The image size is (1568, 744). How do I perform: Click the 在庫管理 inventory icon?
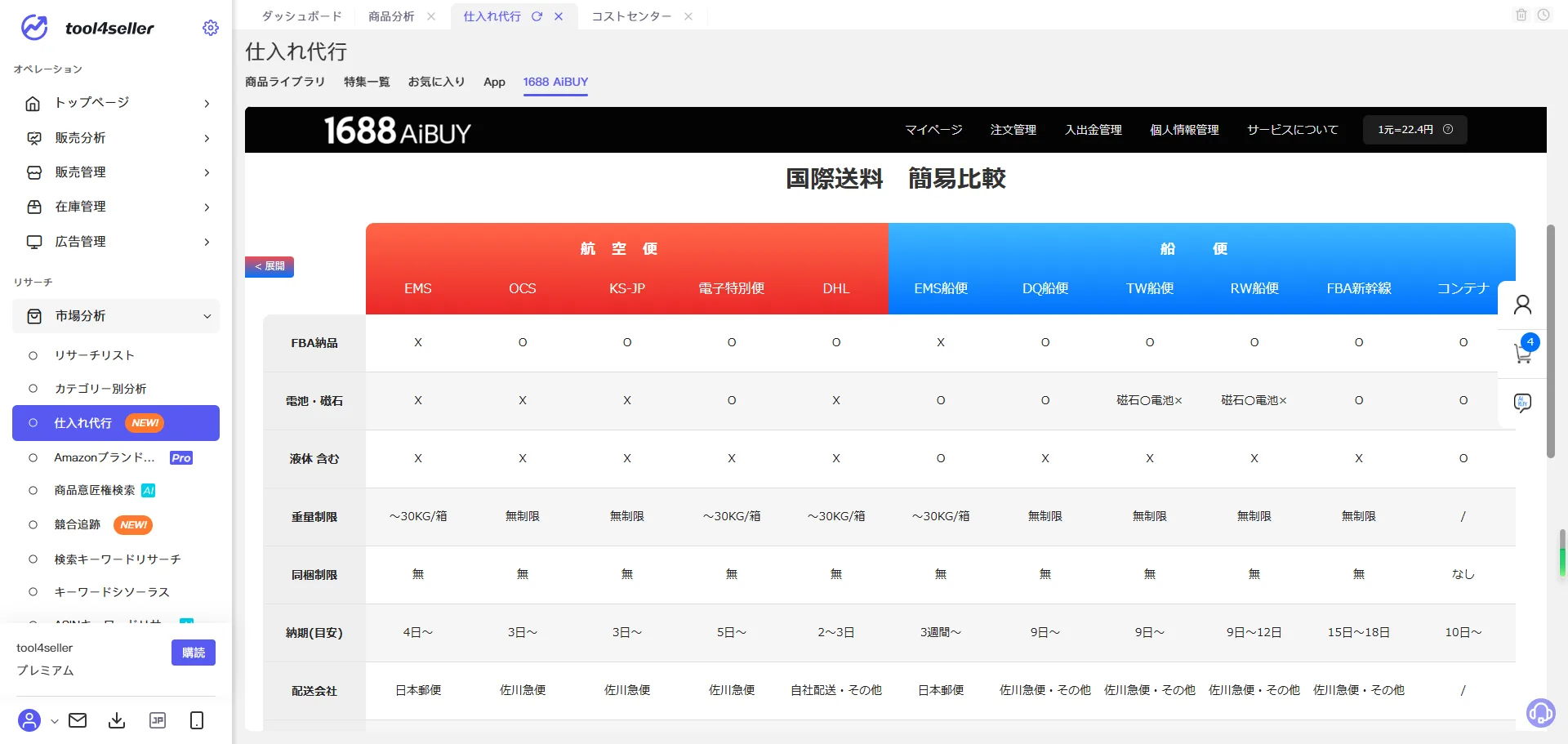coord(33,207)
